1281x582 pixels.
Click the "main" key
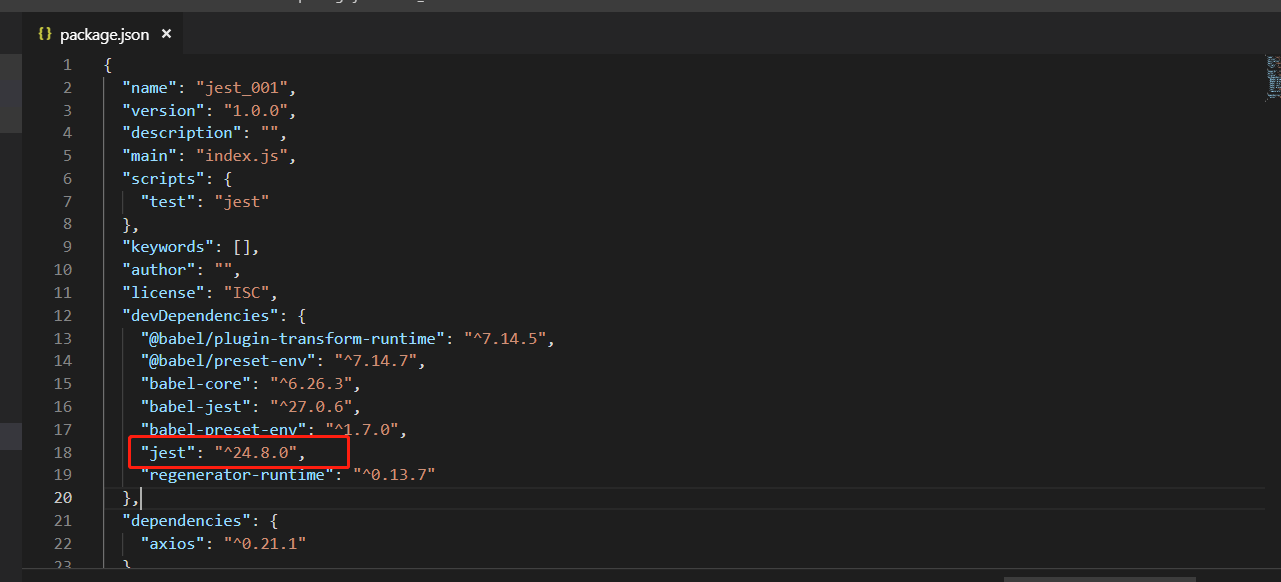tap(150, 156)
